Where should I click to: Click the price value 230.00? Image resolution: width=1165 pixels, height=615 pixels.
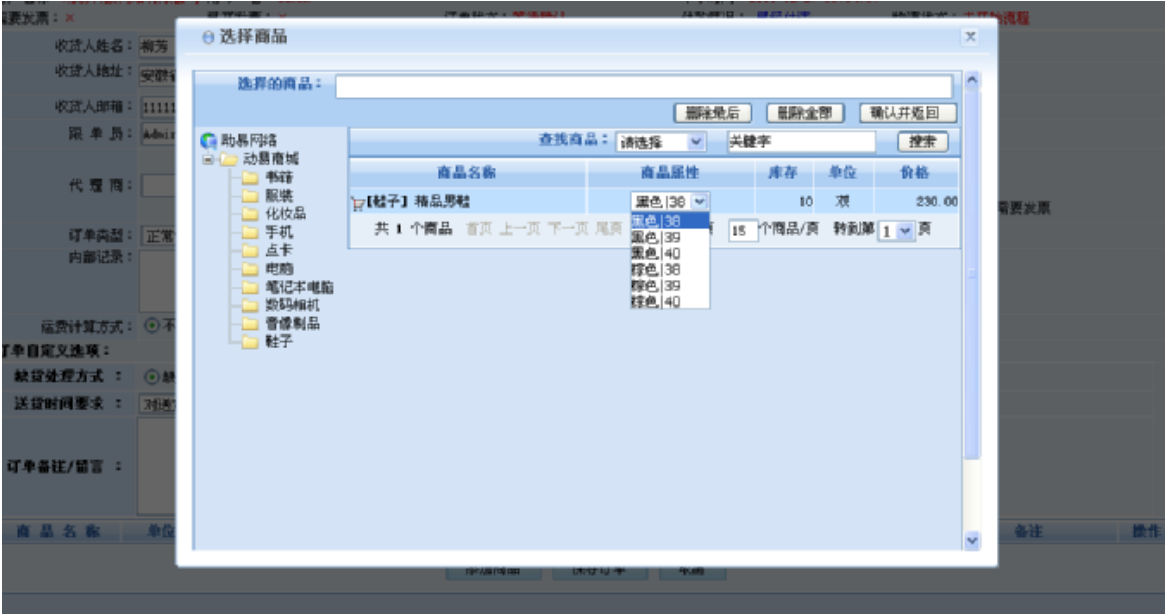tap(936, 201)
